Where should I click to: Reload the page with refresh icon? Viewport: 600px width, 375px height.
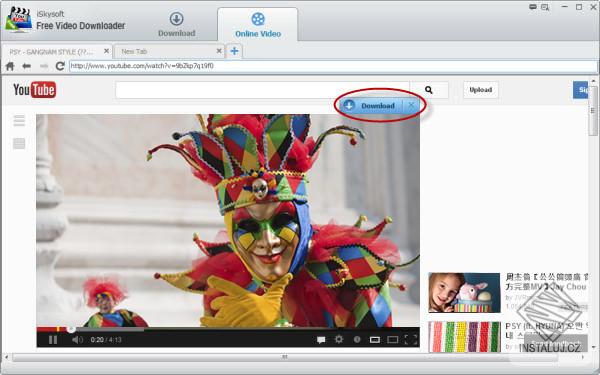pos(60,66)
